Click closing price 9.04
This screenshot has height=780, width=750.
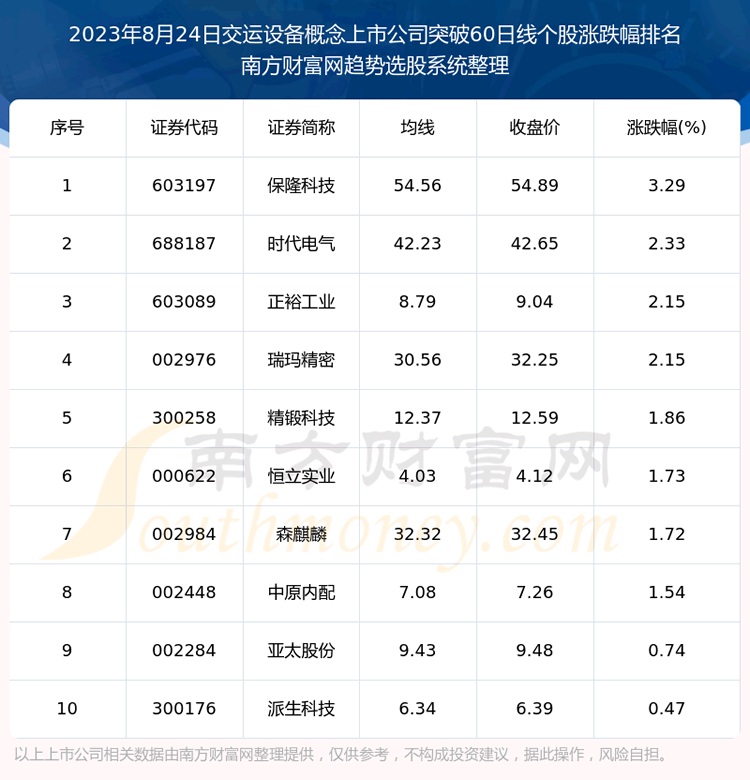pyautogui.click(x=535, y=302)
